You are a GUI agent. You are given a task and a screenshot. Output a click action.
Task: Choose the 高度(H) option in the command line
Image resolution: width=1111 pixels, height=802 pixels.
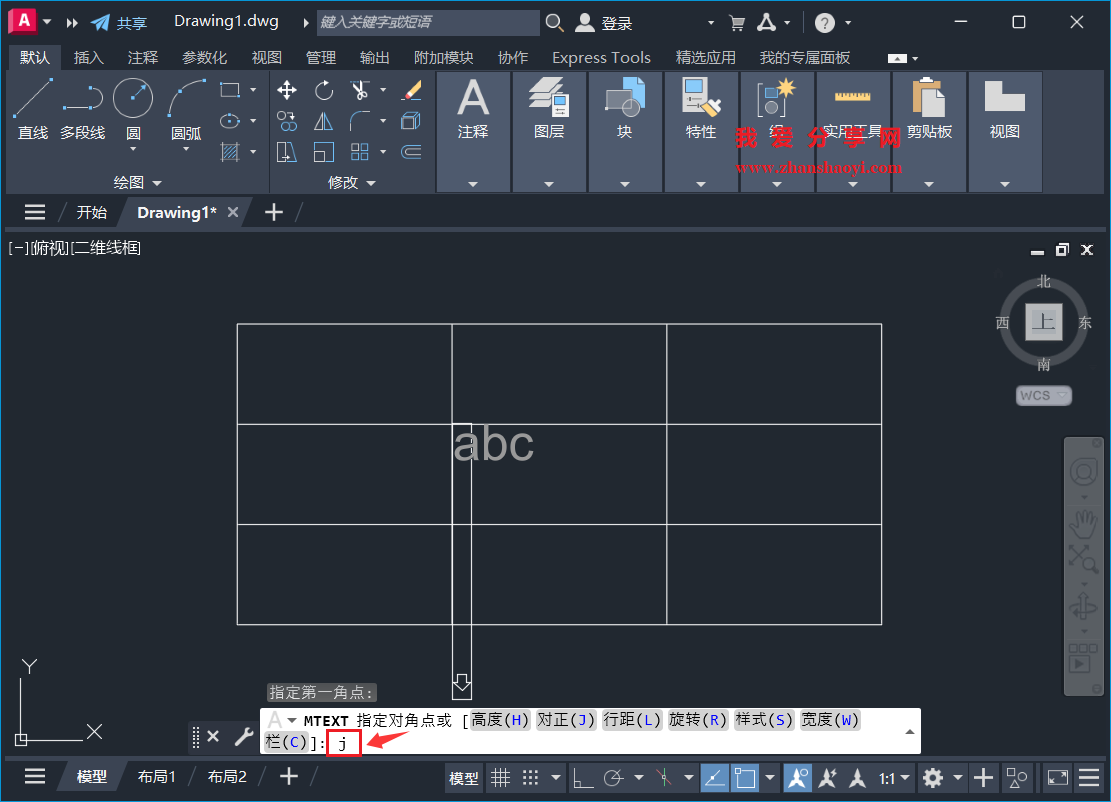coord(500,719)
